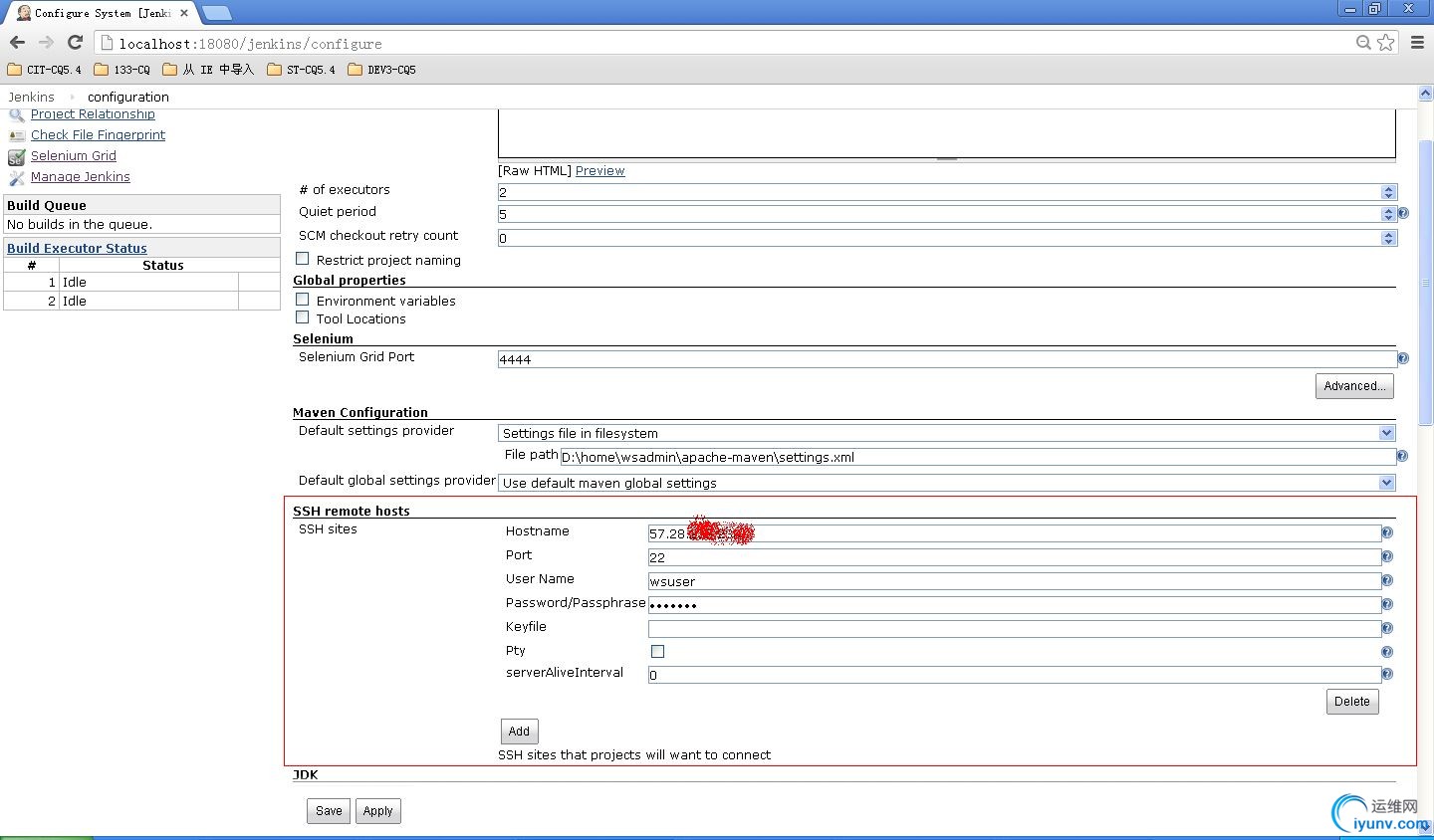Delete the SSH site entry

[x=1352, y=702]
